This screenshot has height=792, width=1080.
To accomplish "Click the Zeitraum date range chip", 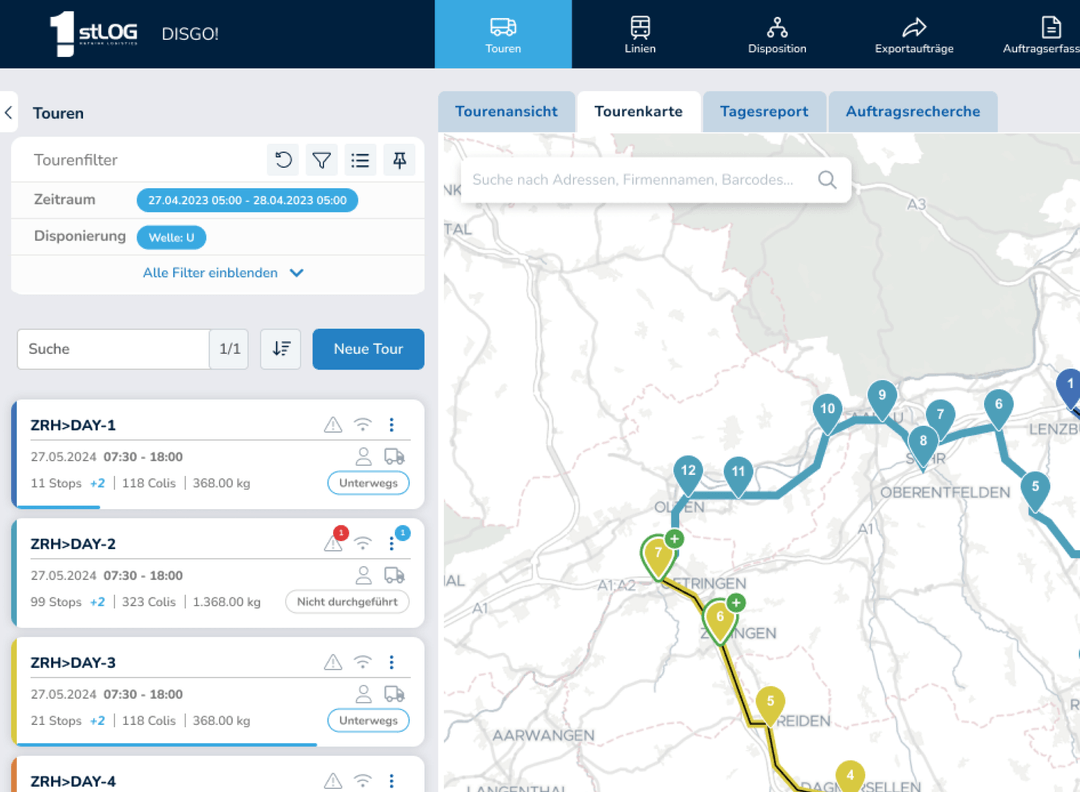I will (x=247, y=200).
